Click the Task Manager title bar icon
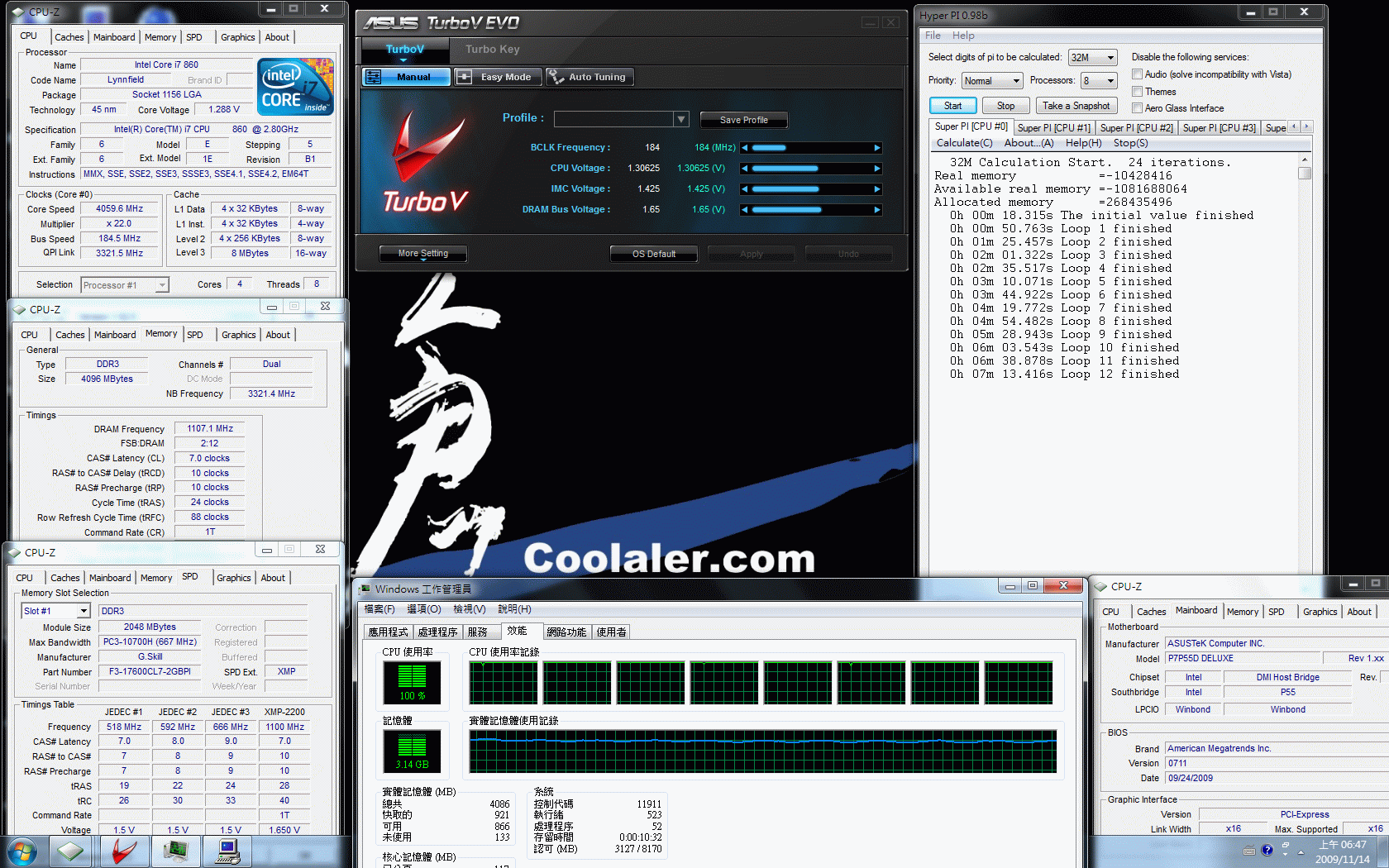Viewport: 1389px width, 868px height. point(365,589)
